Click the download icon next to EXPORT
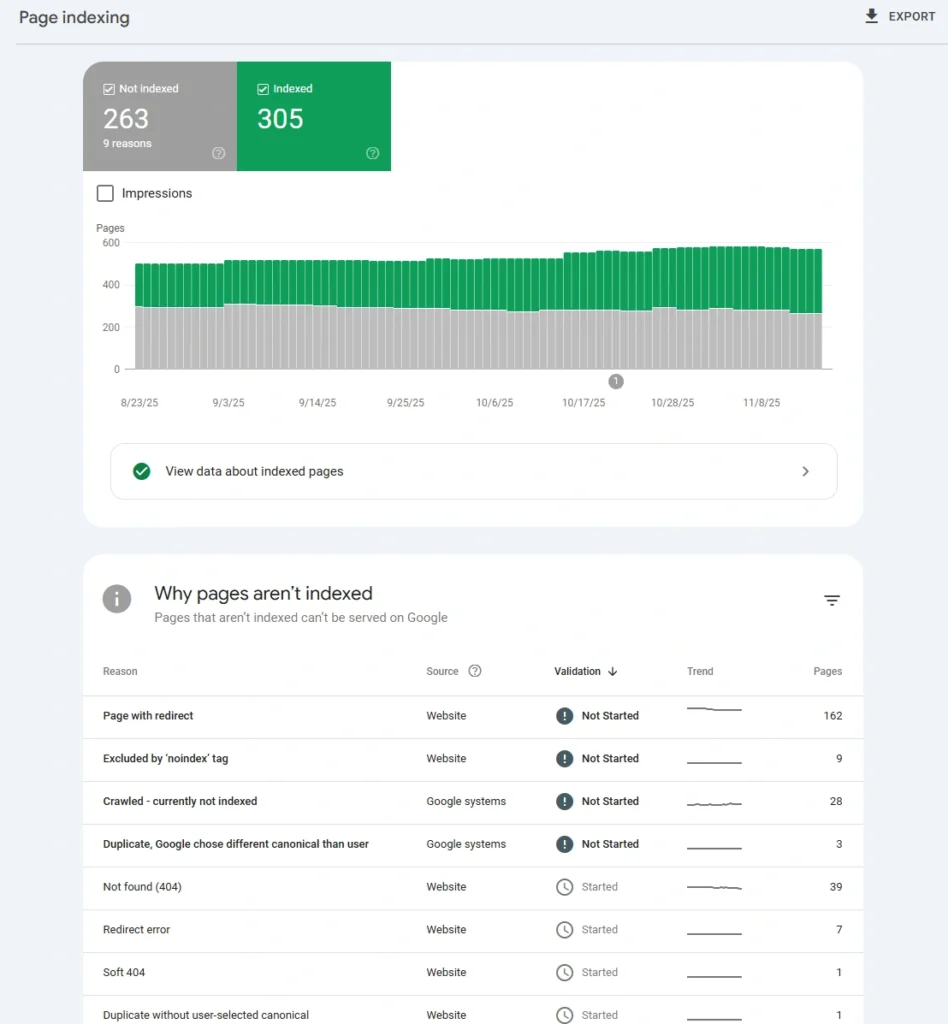Image resolution: width=948 pixels, height=1024 pixels. tap(874, 16)
